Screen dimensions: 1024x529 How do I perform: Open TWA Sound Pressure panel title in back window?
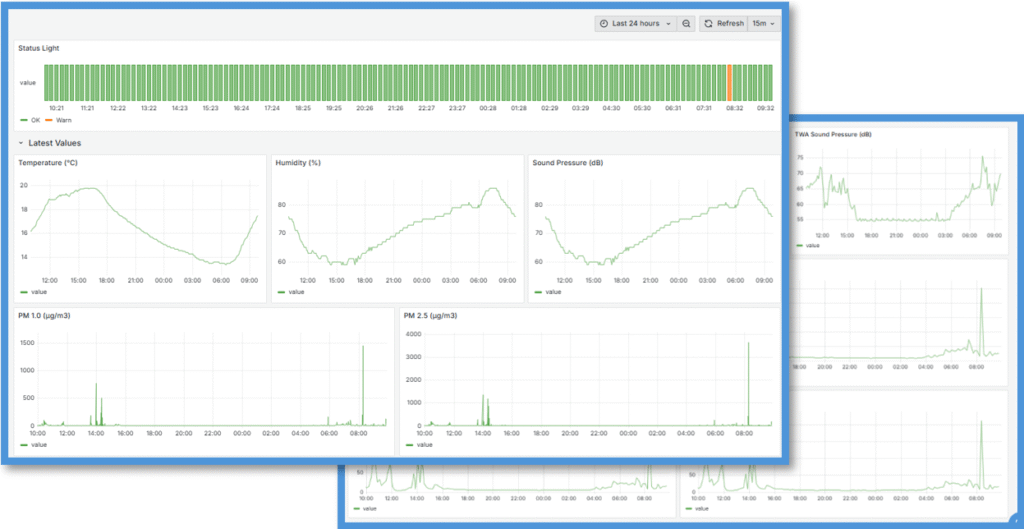click(833, 134)
